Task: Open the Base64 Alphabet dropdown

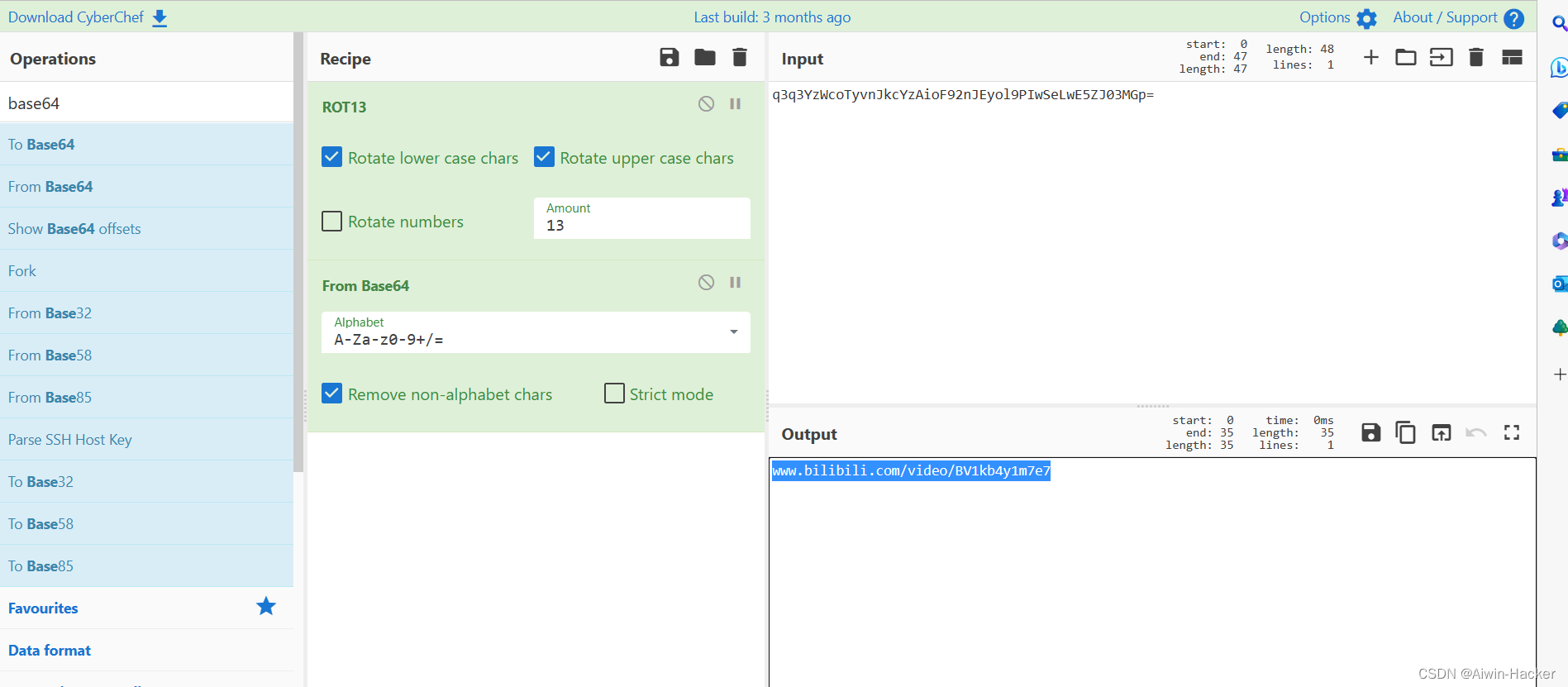Action: point(536,332)
